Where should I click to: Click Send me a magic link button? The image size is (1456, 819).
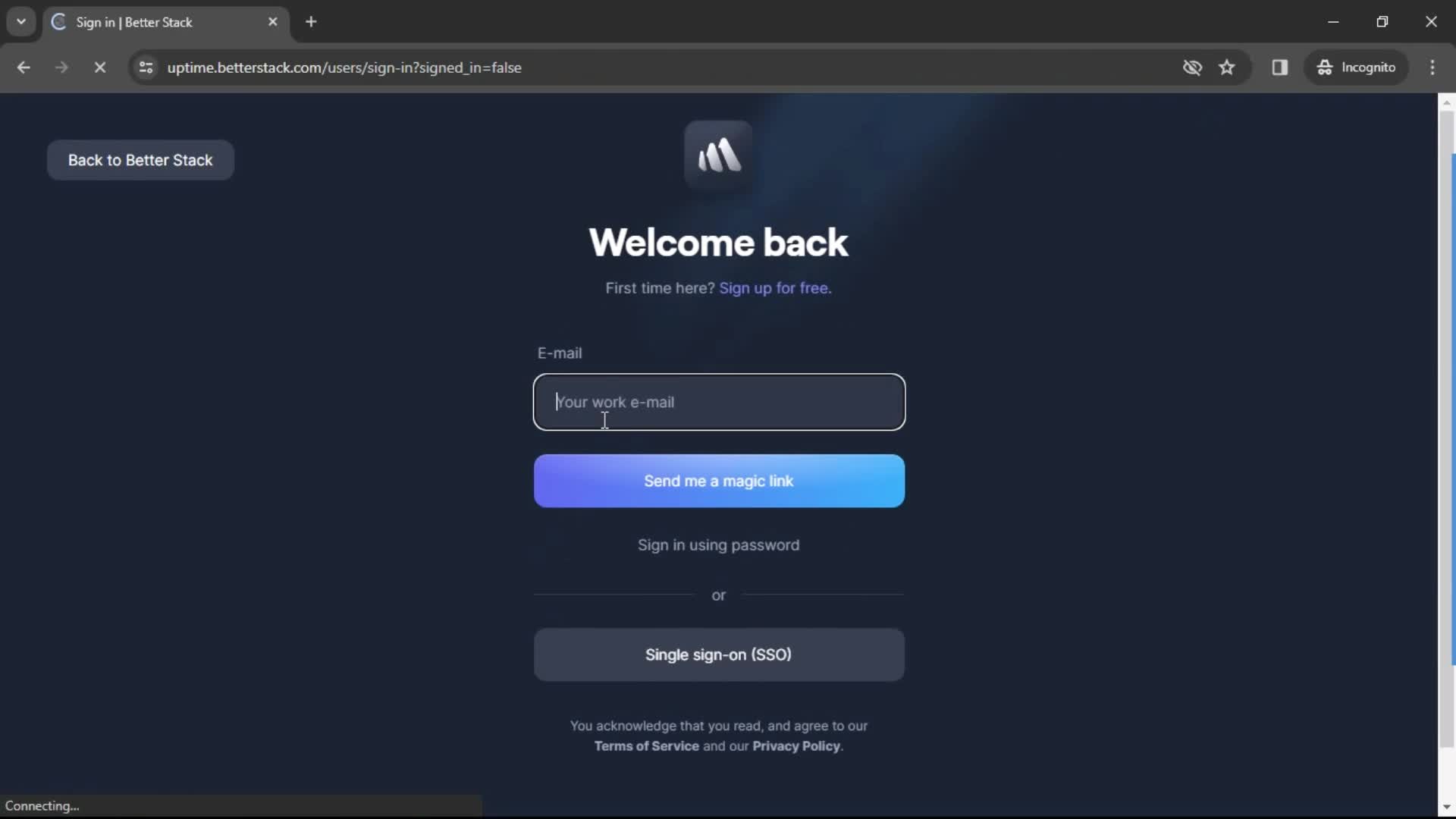pyautogui.click(x=720, y=481)
